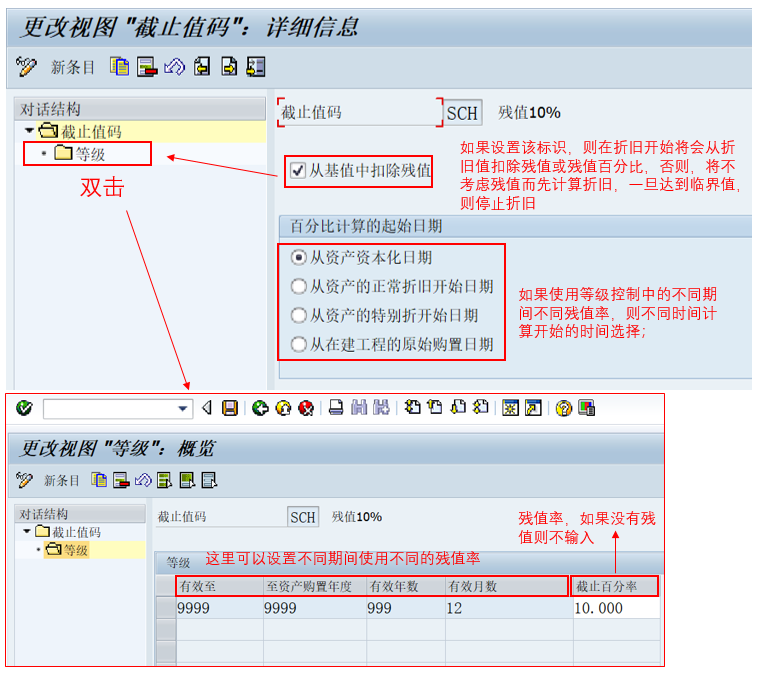Toggle the 从基值中扣除残值 checkbox
Screen dimensions: 757x674
pos(297,170)
